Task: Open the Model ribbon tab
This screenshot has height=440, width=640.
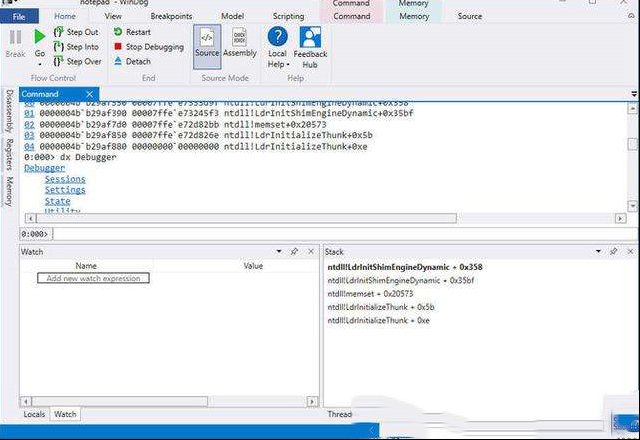Action: [232, 16]
